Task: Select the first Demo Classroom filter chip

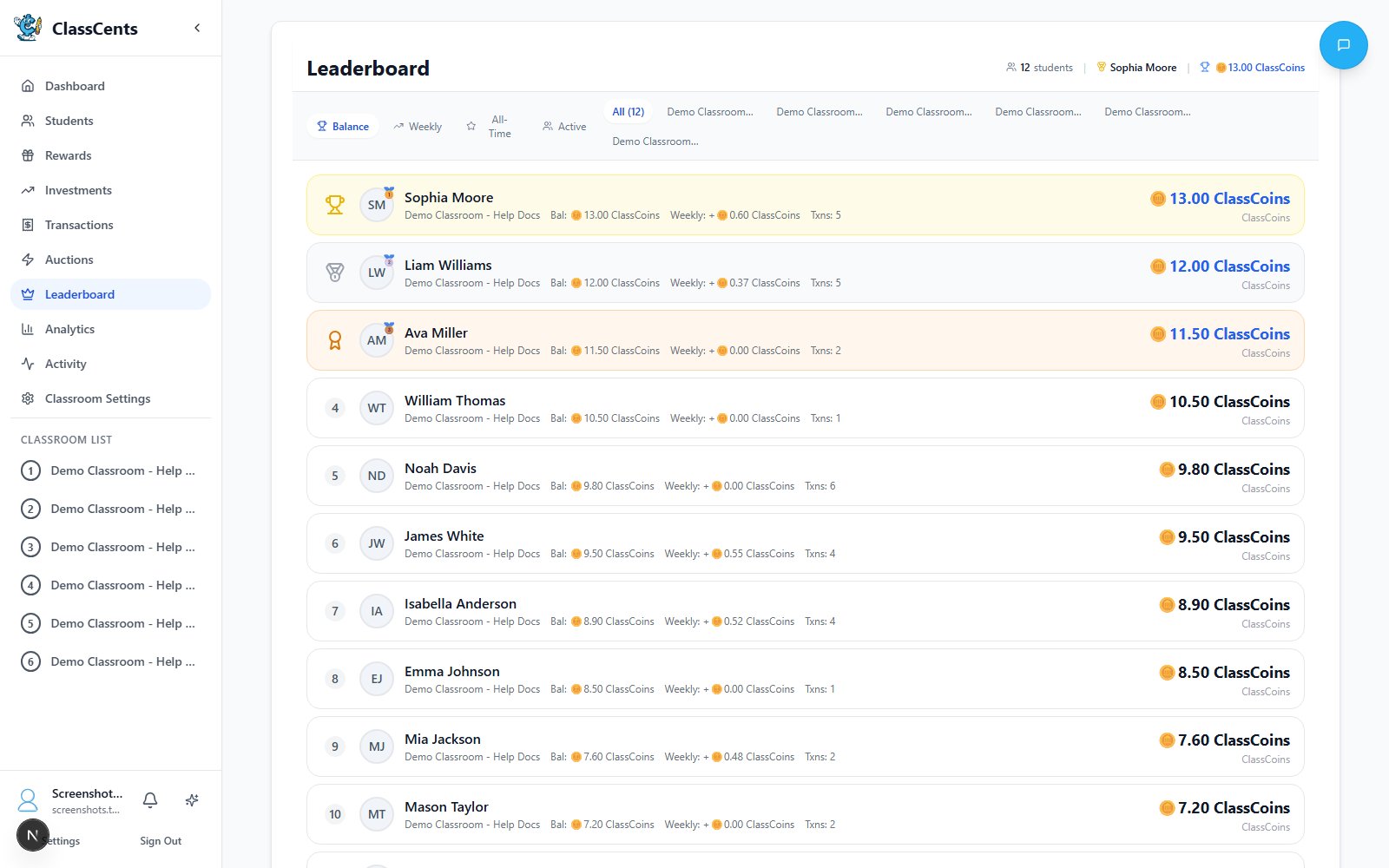Action: pyautogui.click(x=710, y=112)
